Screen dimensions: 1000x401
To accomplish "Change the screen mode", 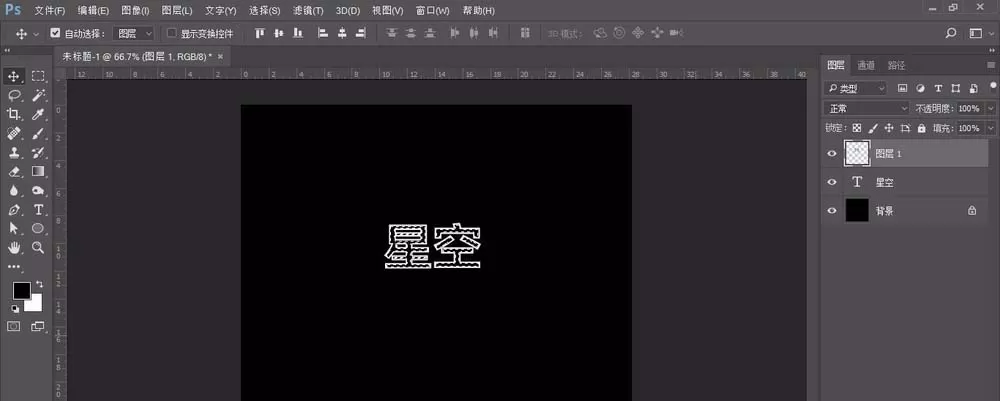I will point(38,326).
